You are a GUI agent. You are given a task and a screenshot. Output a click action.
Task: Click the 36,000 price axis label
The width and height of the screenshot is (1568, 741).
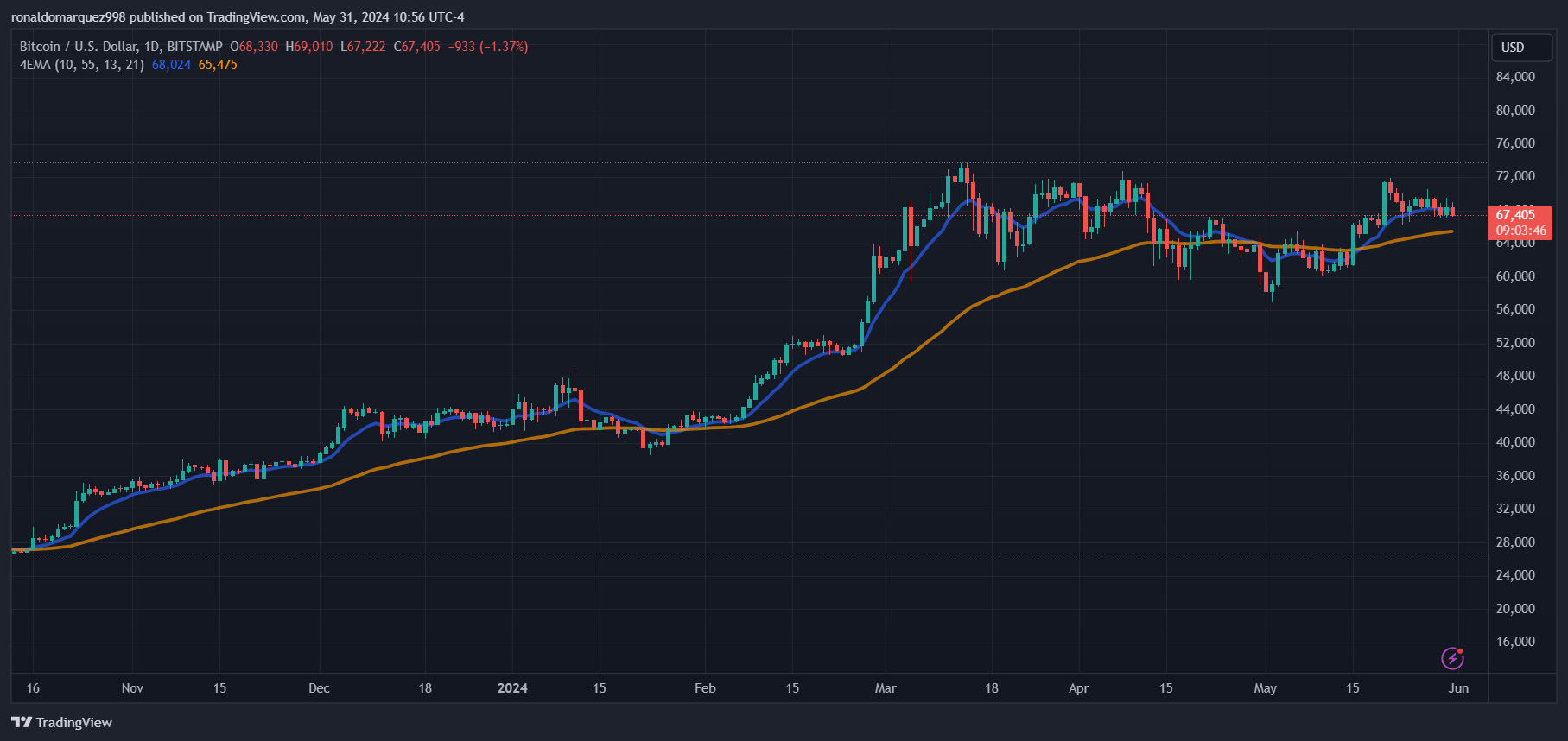1515,476
